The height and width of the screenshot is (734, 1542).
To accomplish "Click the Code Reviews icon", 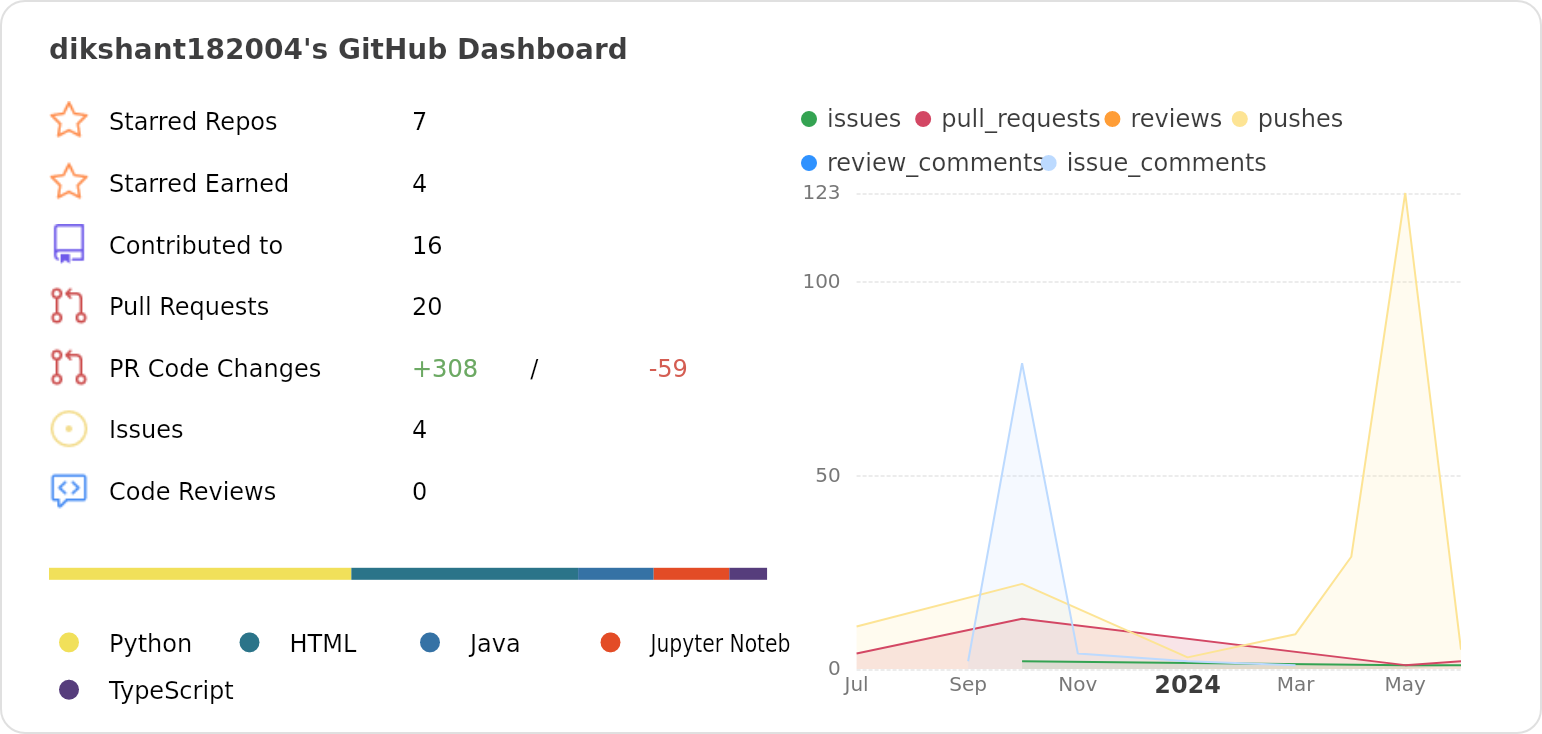I will 69,491.
